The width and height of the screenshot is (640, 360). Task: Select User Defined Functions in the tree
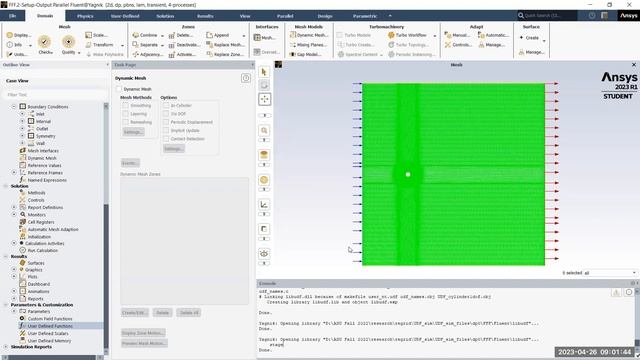(50, 326)
